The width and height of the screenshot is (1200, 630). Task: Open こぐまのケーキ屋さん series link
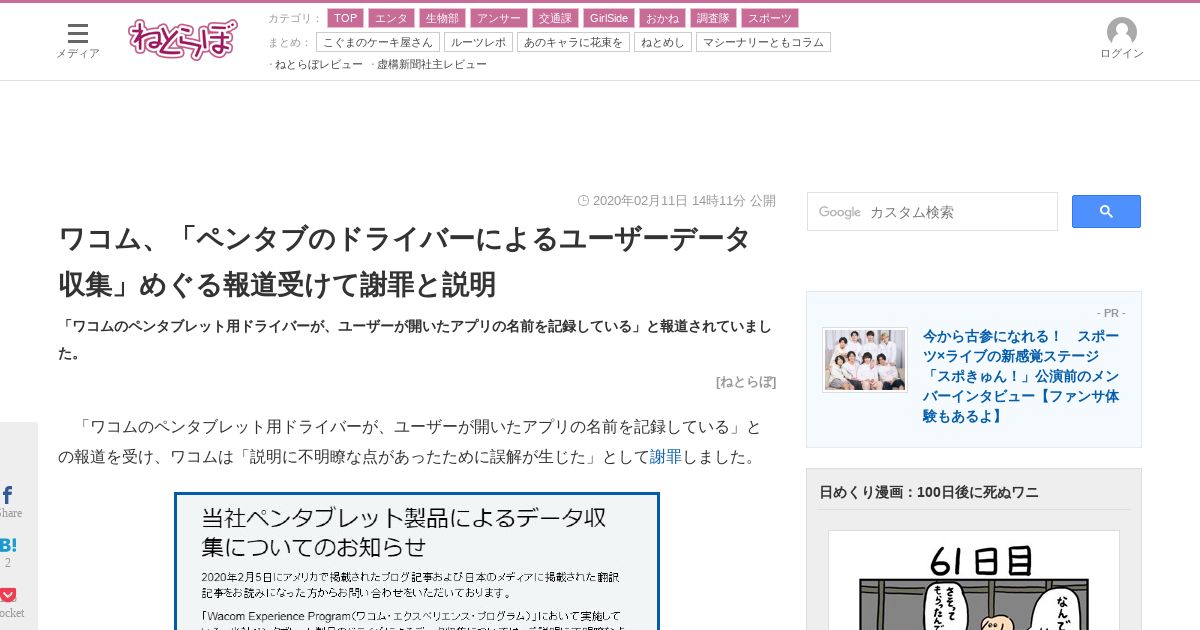pos(378,42)
